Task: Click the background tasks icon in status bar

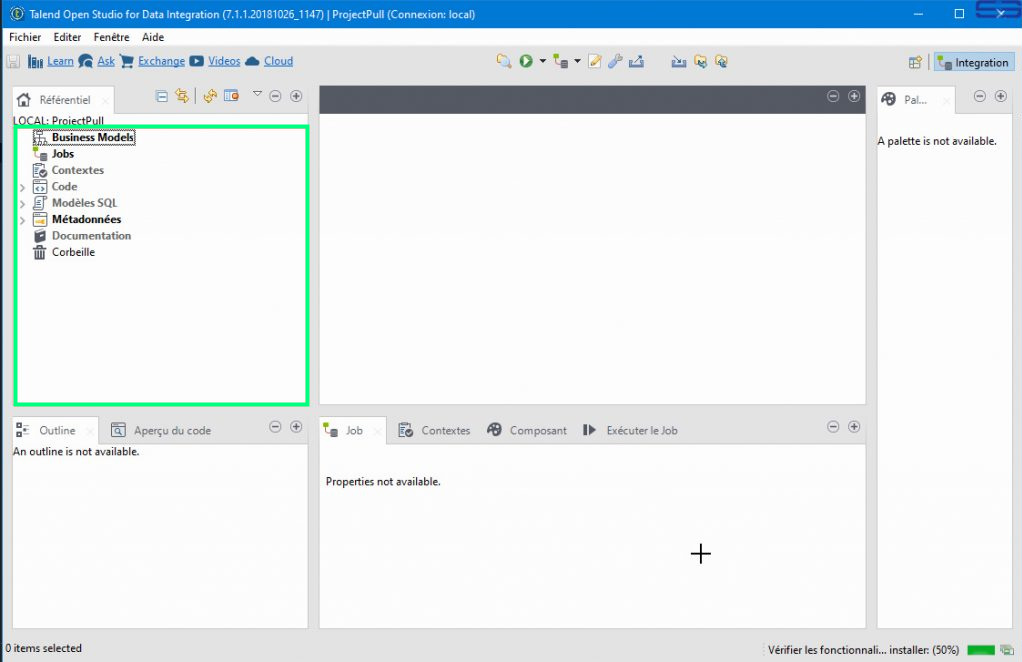Action: tap(1007, 650)
